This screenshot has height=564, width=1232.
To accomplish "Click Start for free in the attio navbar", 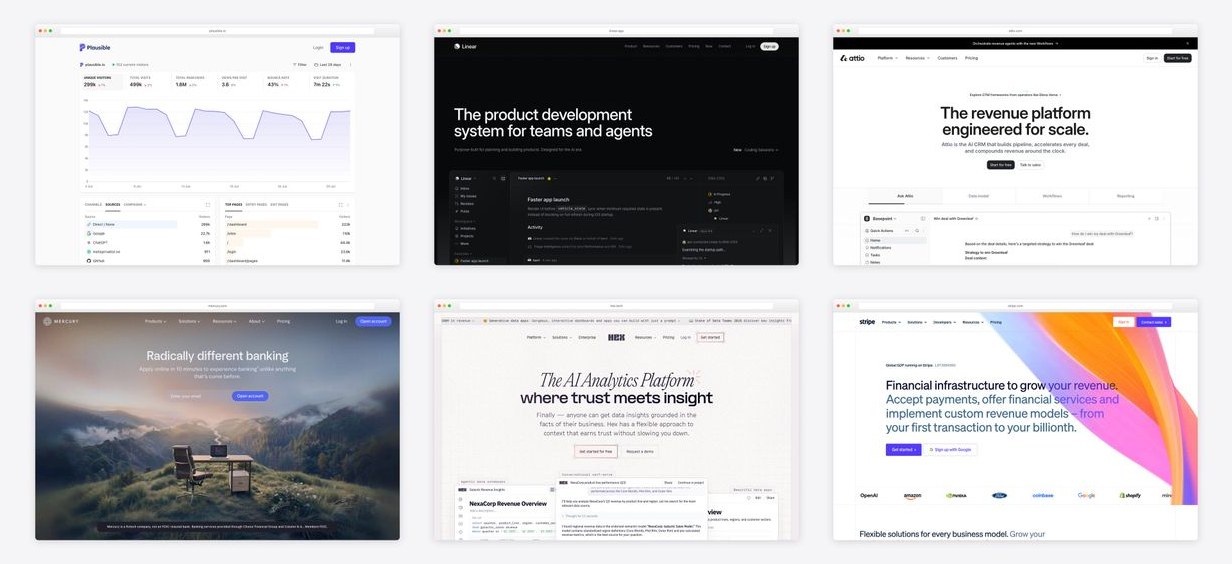I will click(x=1177, y=58).
